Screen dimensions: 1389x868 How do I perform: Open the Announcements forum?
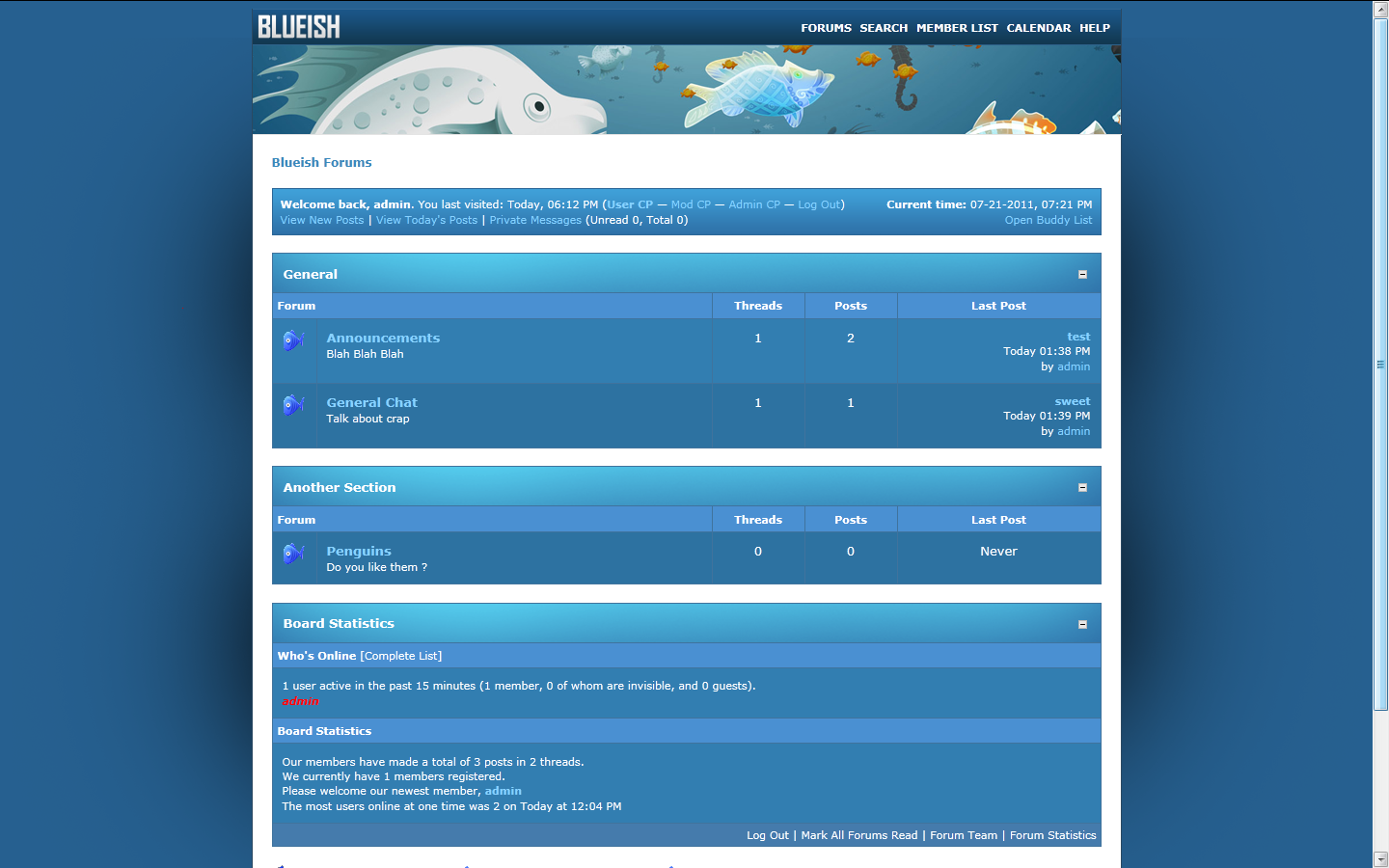383,338
